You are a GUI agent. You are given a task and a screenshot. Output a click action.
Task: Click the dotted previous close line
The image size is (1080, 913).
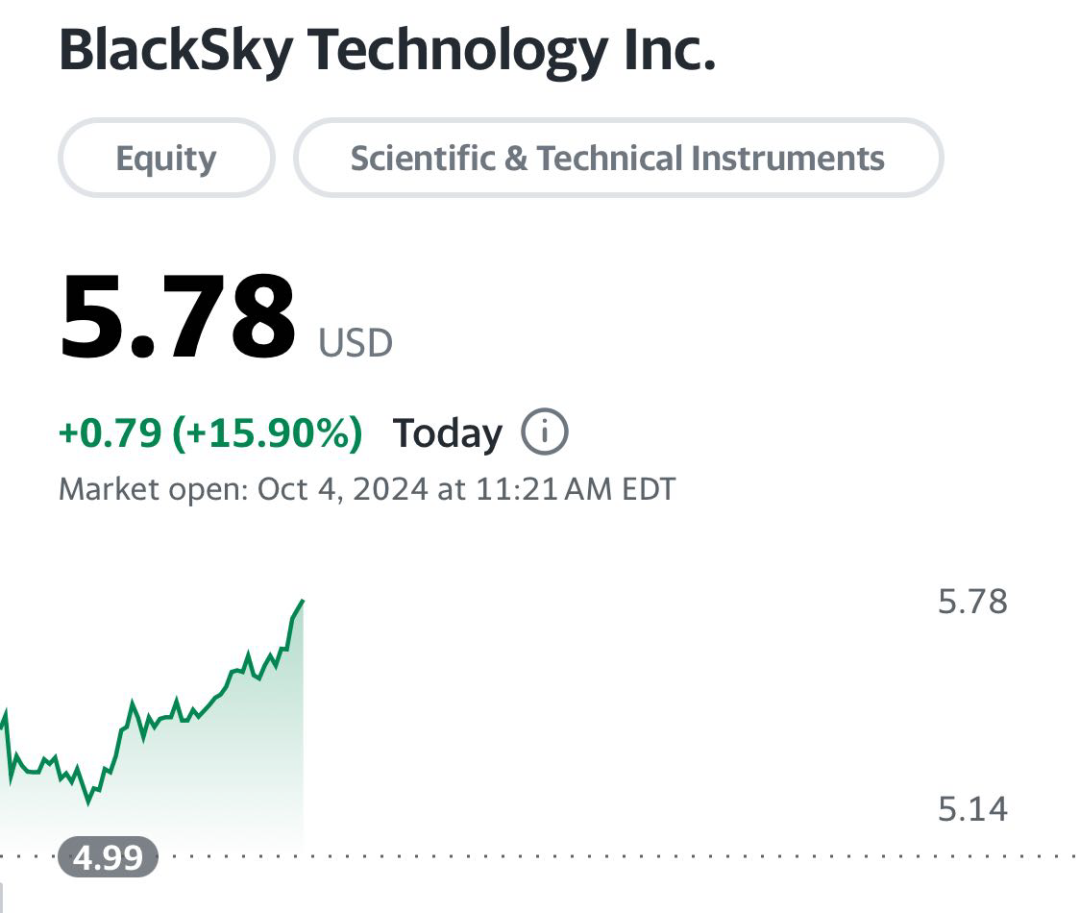620,857
